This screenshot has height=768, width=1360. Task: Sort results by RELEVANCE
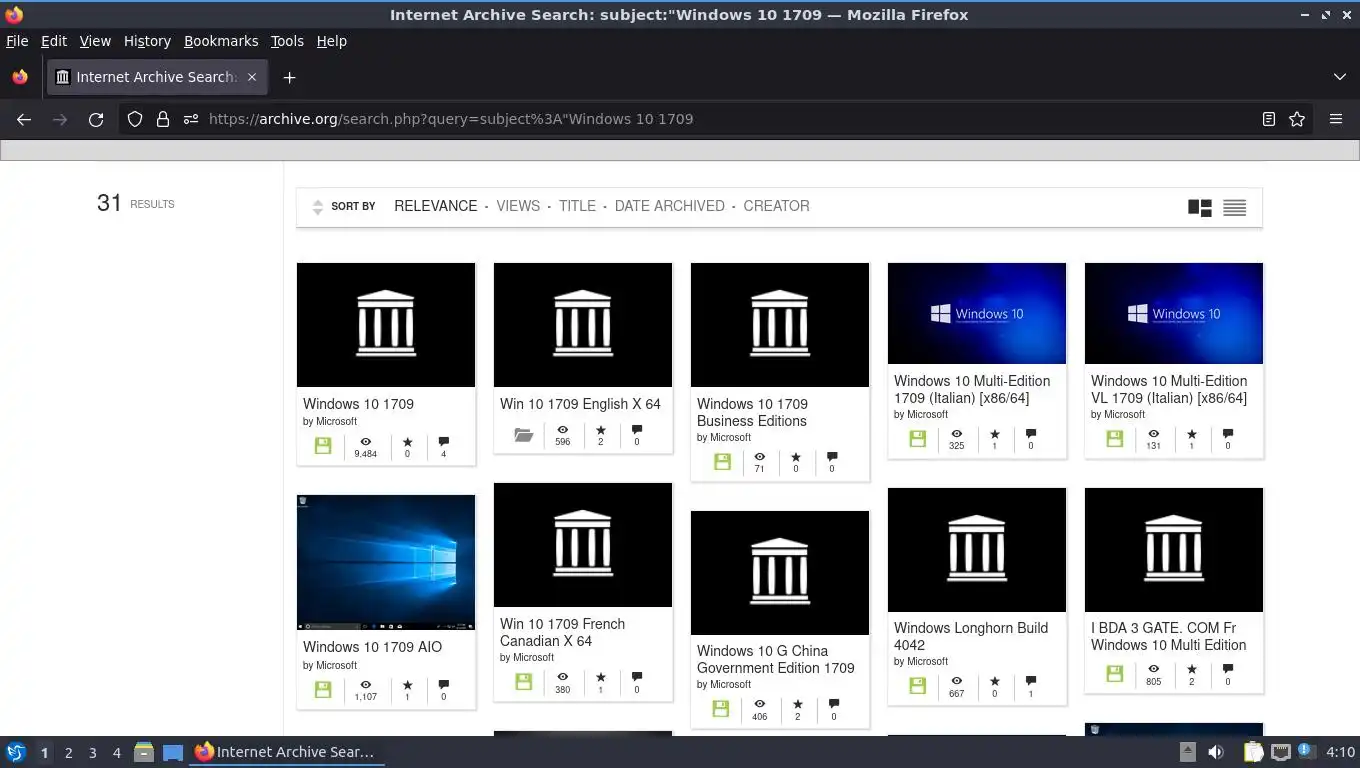436,206
